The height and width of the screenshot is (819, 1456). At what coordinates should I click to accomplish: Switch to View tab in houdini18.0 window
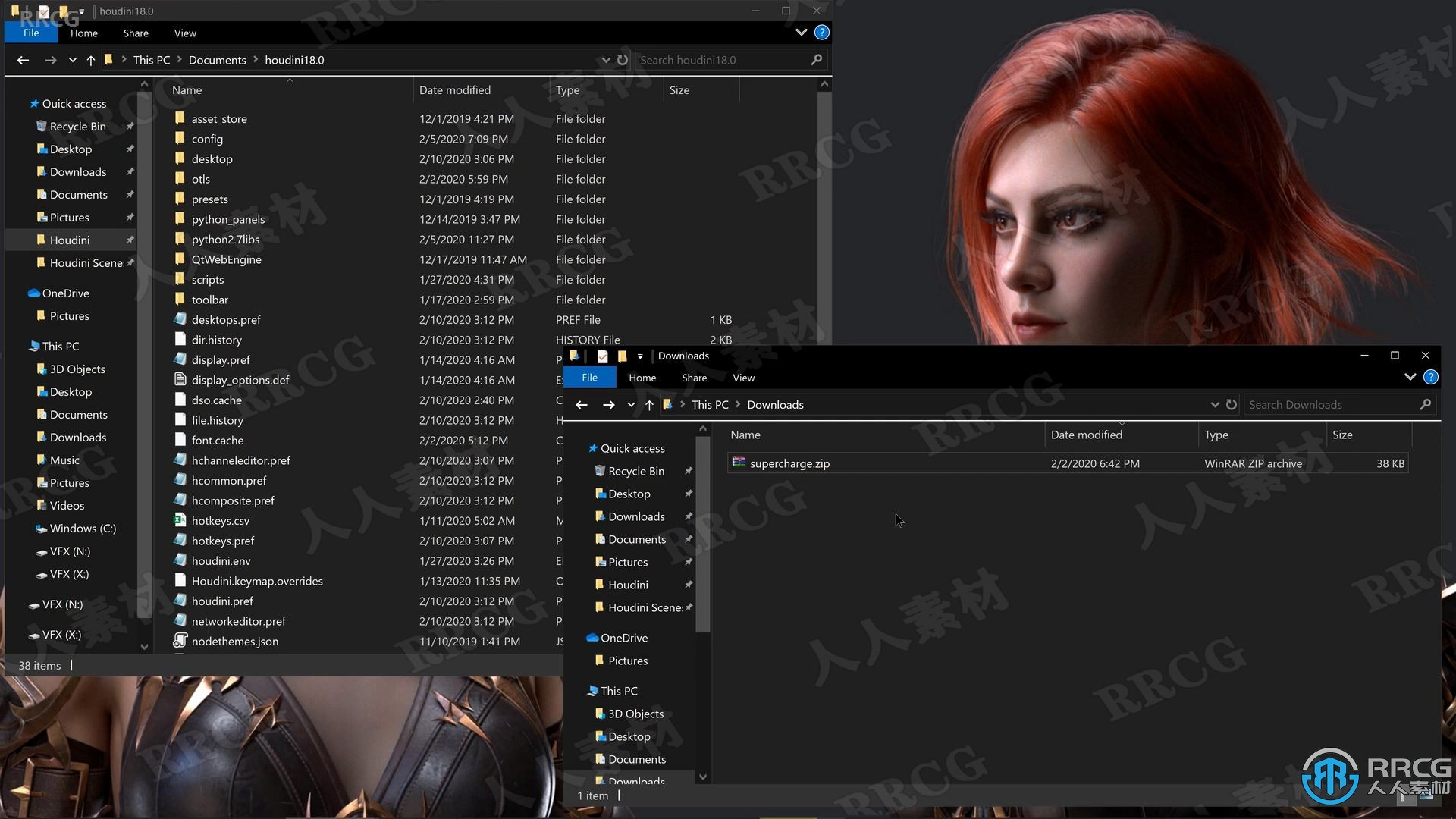[185, 33]
